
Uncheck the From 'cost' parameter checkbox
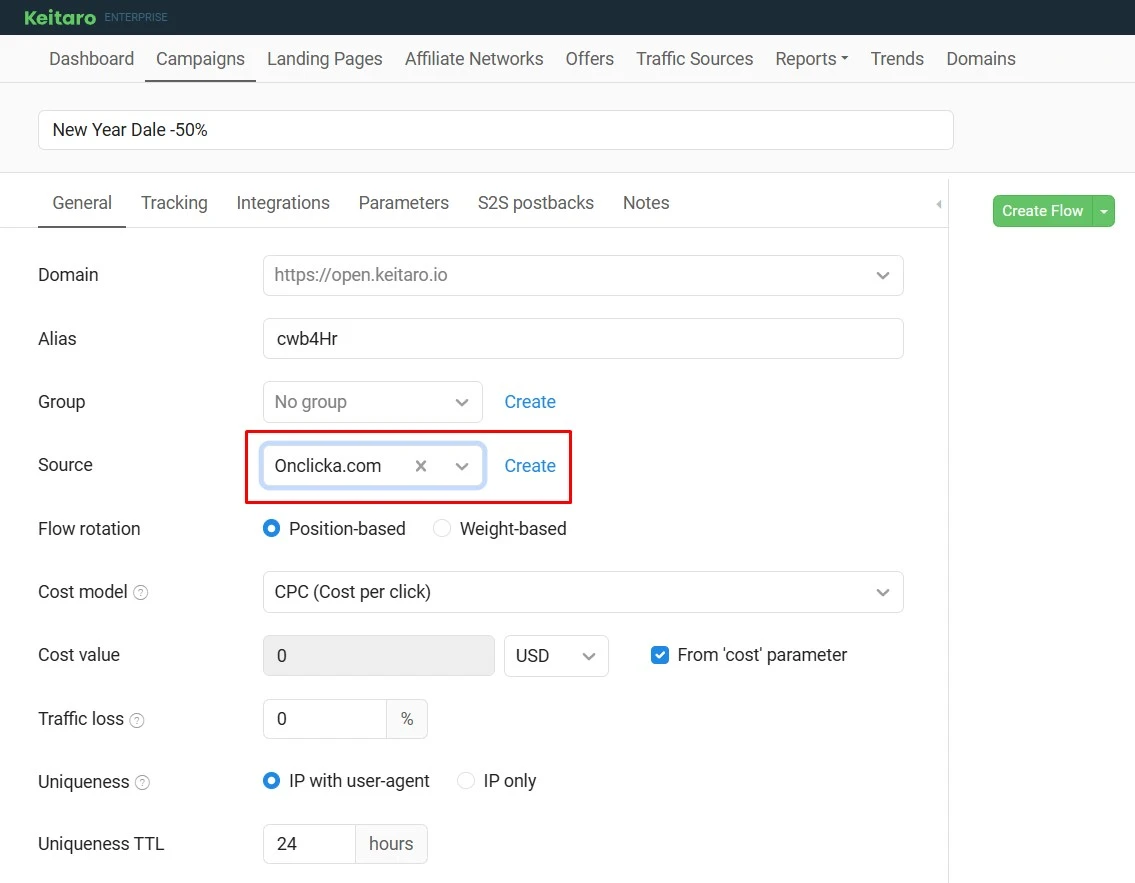click(660, 655)
